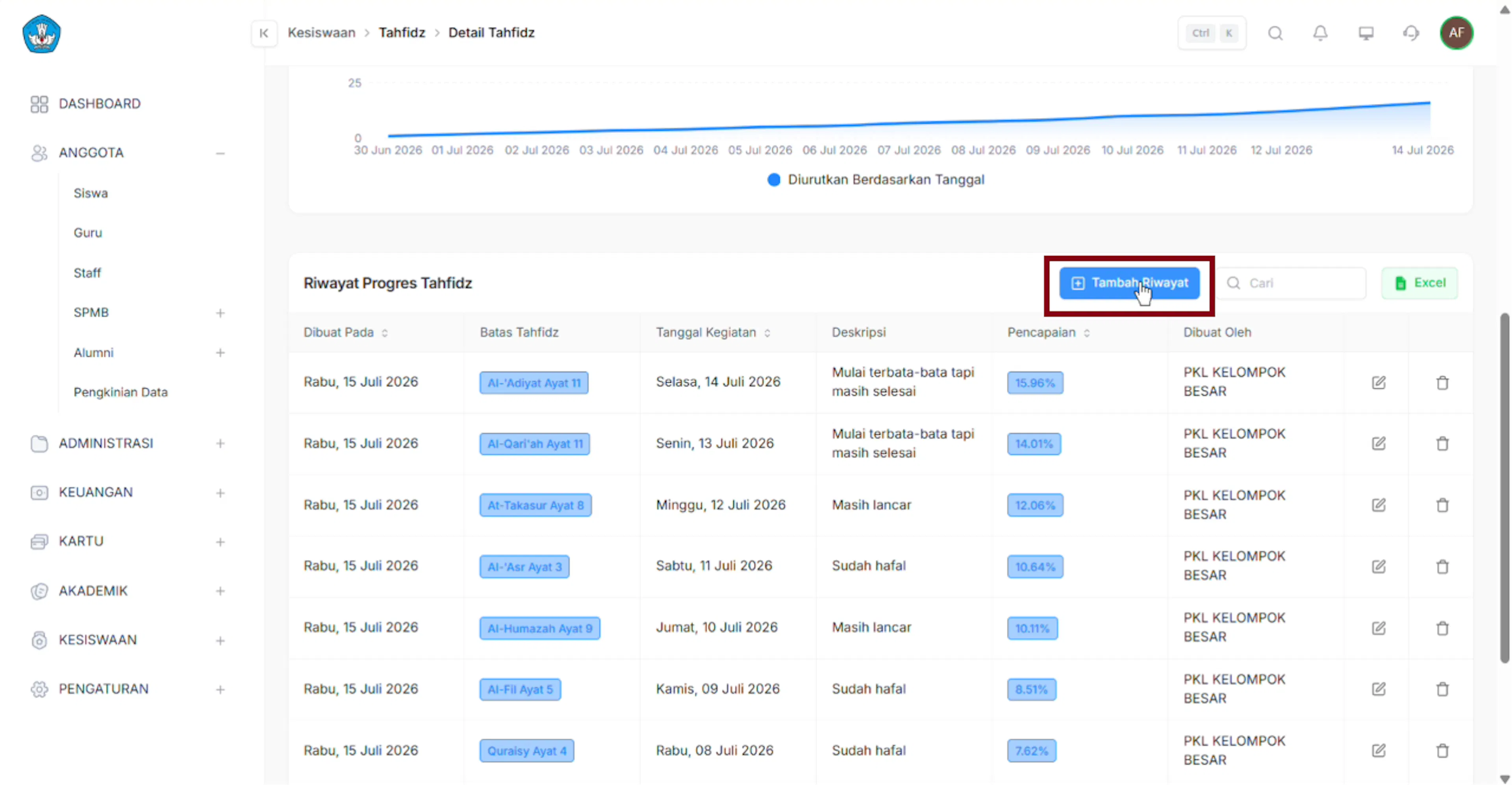
Task: Click the headset support icon
Action: coord(1411,33)
